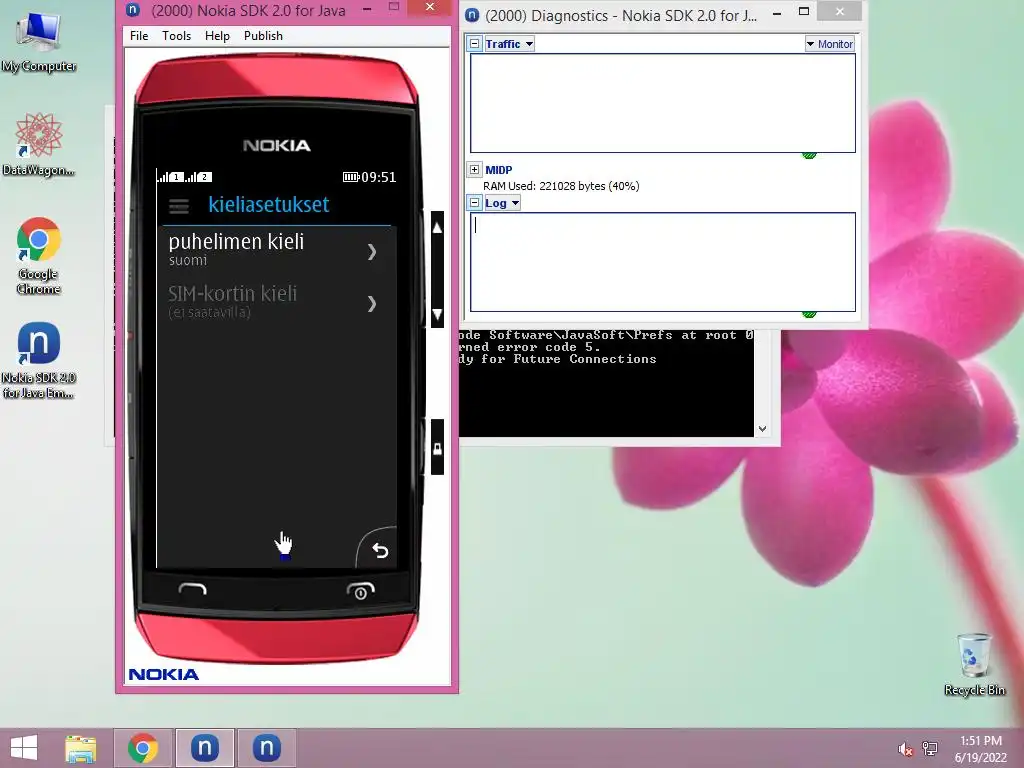Image resolution: width=1024 pixels, height=768 pixels.
Task: Open the Log dropdown arrow
Action: (x=515, y=203)
